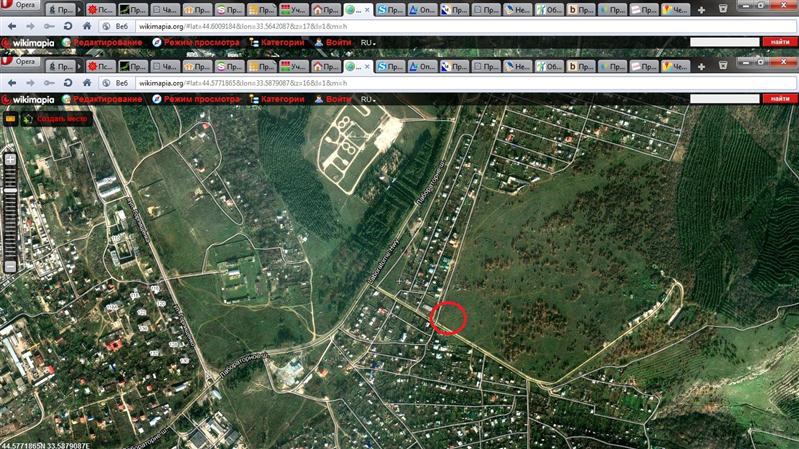Click the Reload icon in the lower browser toolbar
The width and height of the screenshot is (799, 449).
pyautogui.click(x=67, y=82)
